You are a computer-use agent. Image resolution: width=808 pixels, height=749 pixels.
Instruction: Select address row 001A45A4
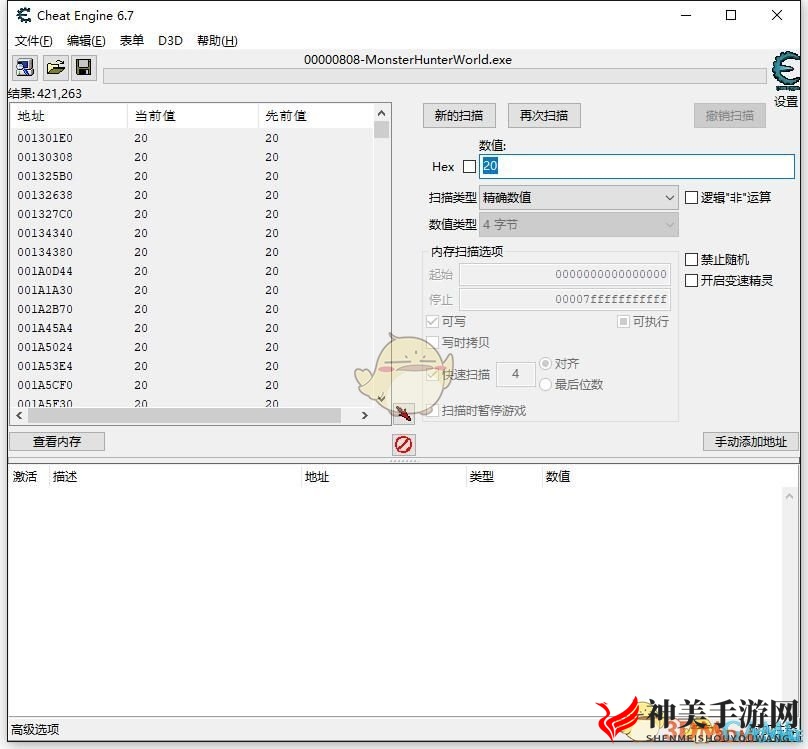192,329
